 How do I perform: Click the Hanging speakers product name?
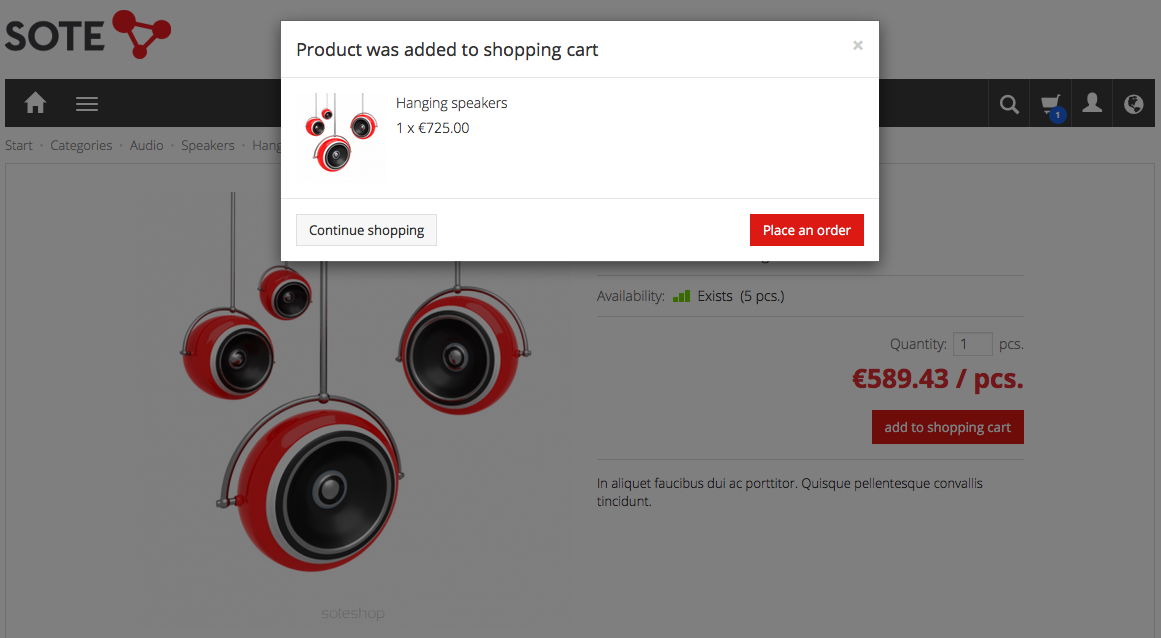451,103
